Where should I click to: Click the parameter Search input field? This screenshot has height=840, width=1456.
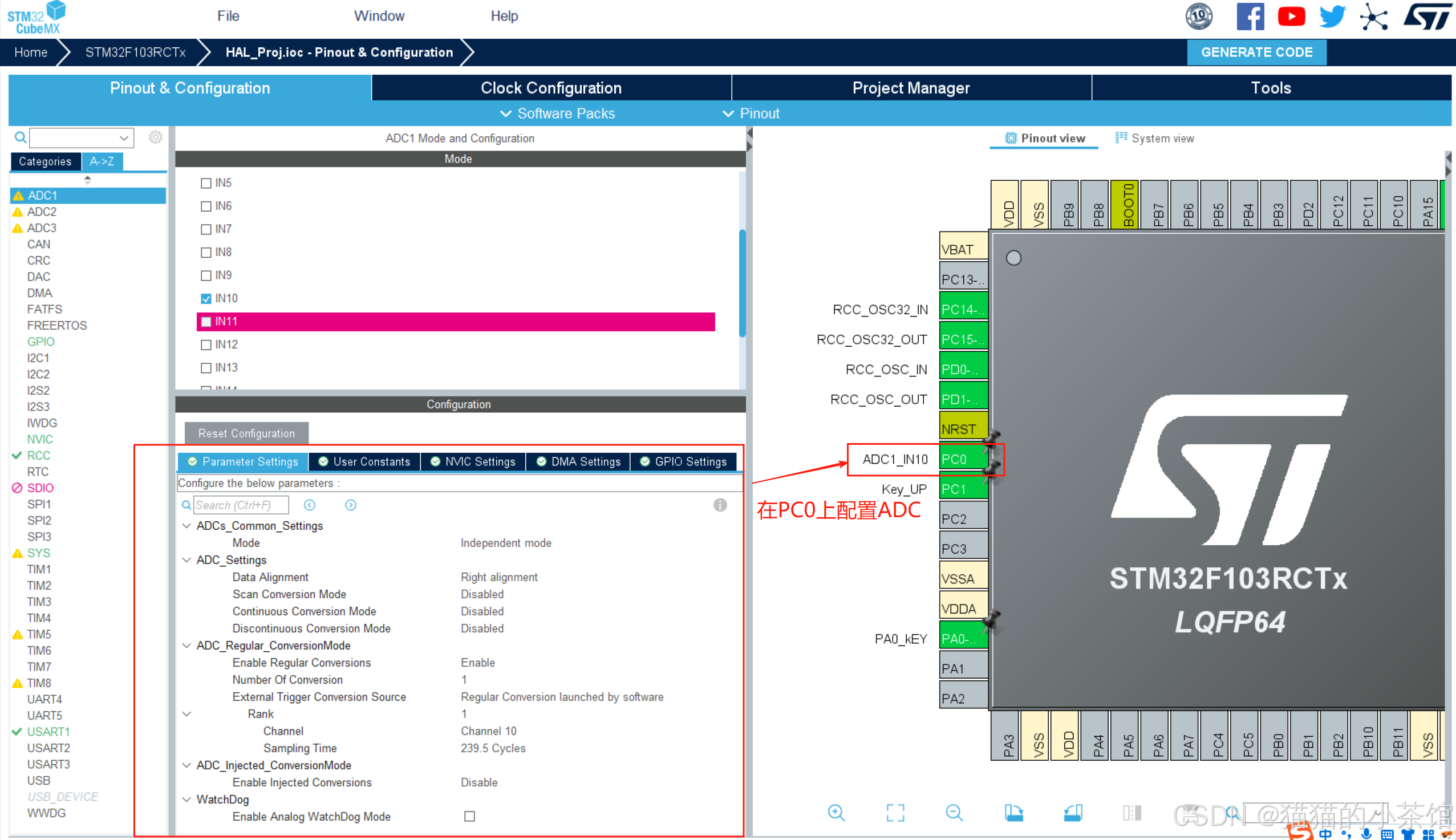pyautogui.click(x=241, y=505)
